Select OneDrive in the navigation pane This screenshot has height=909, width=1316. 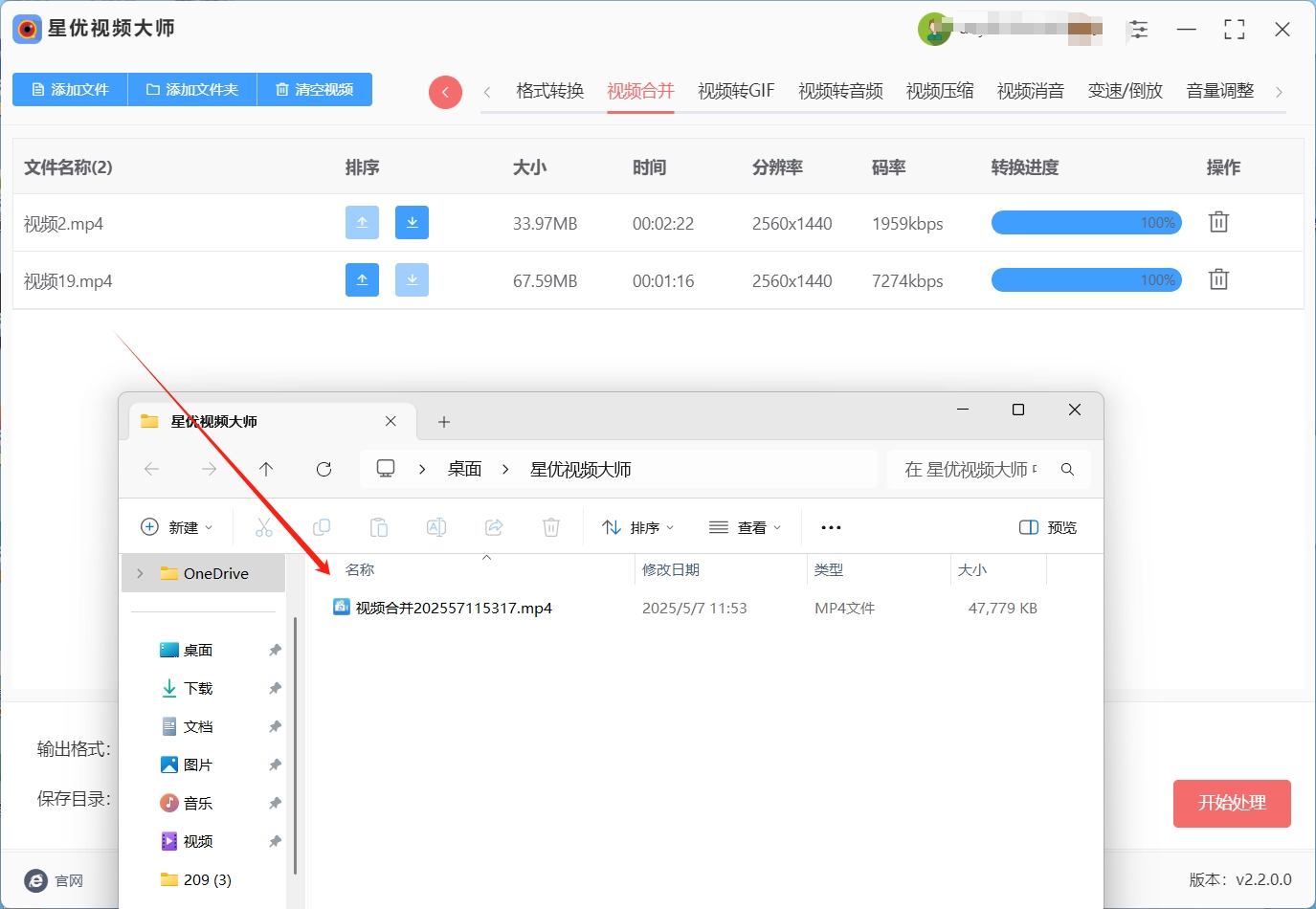coord(204,573)
